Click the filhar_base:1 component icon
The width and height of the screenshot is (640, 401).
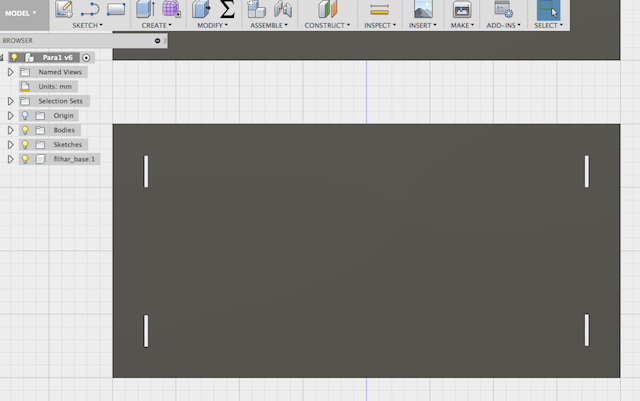coord(40,159)
